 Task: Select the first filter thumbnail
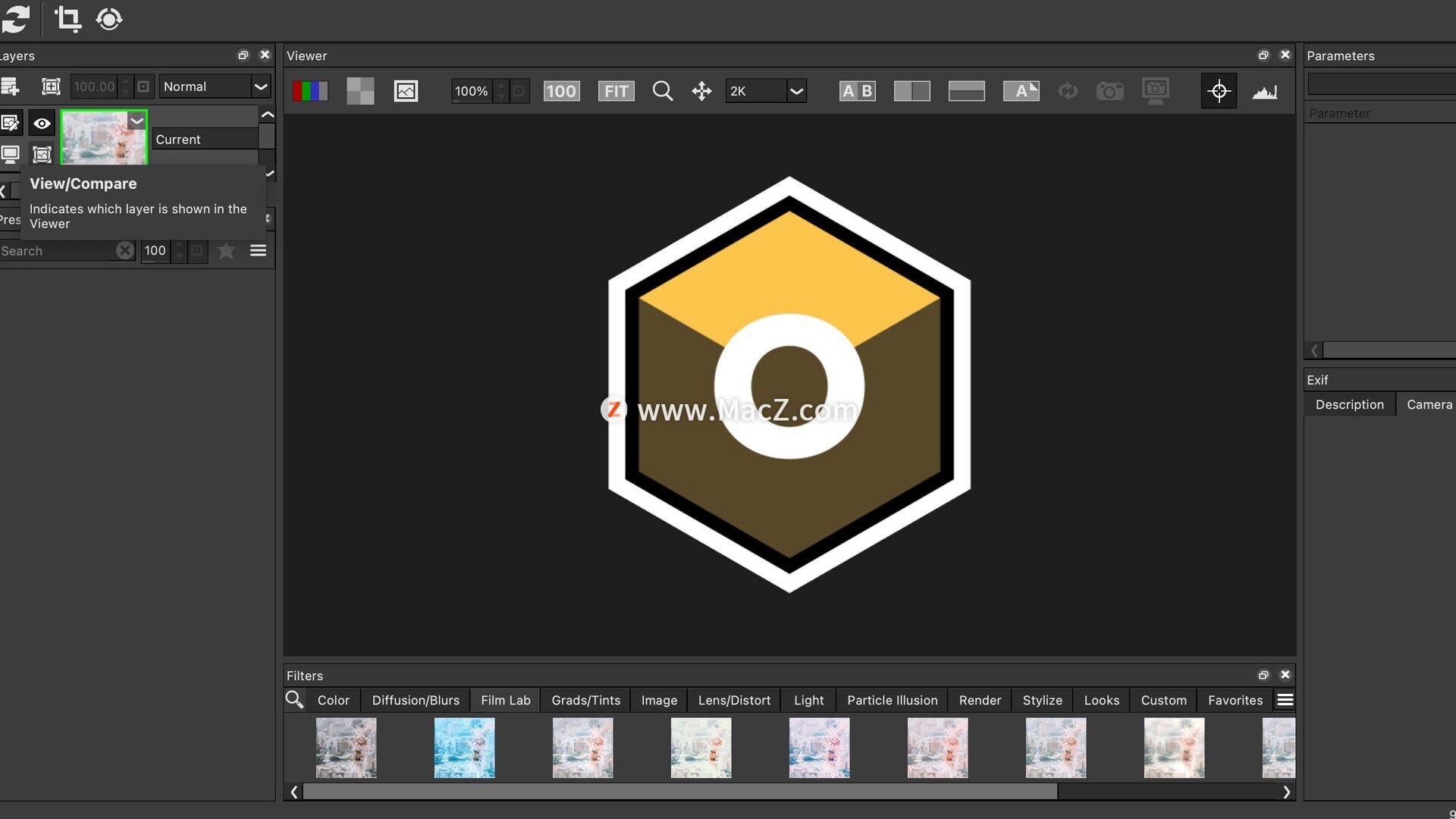tap(346, 748)
